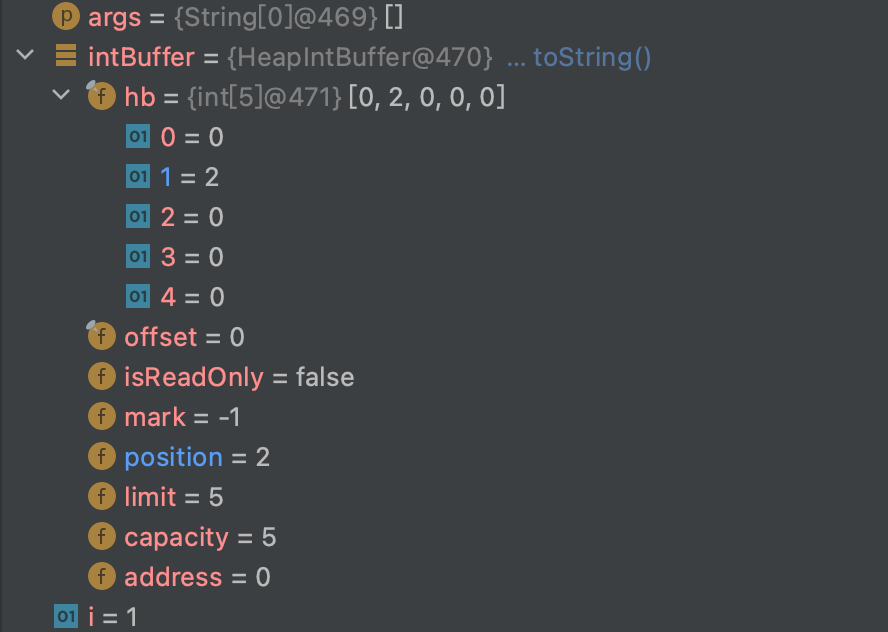Select the mark = -1 field

click(x=182, y=417)
